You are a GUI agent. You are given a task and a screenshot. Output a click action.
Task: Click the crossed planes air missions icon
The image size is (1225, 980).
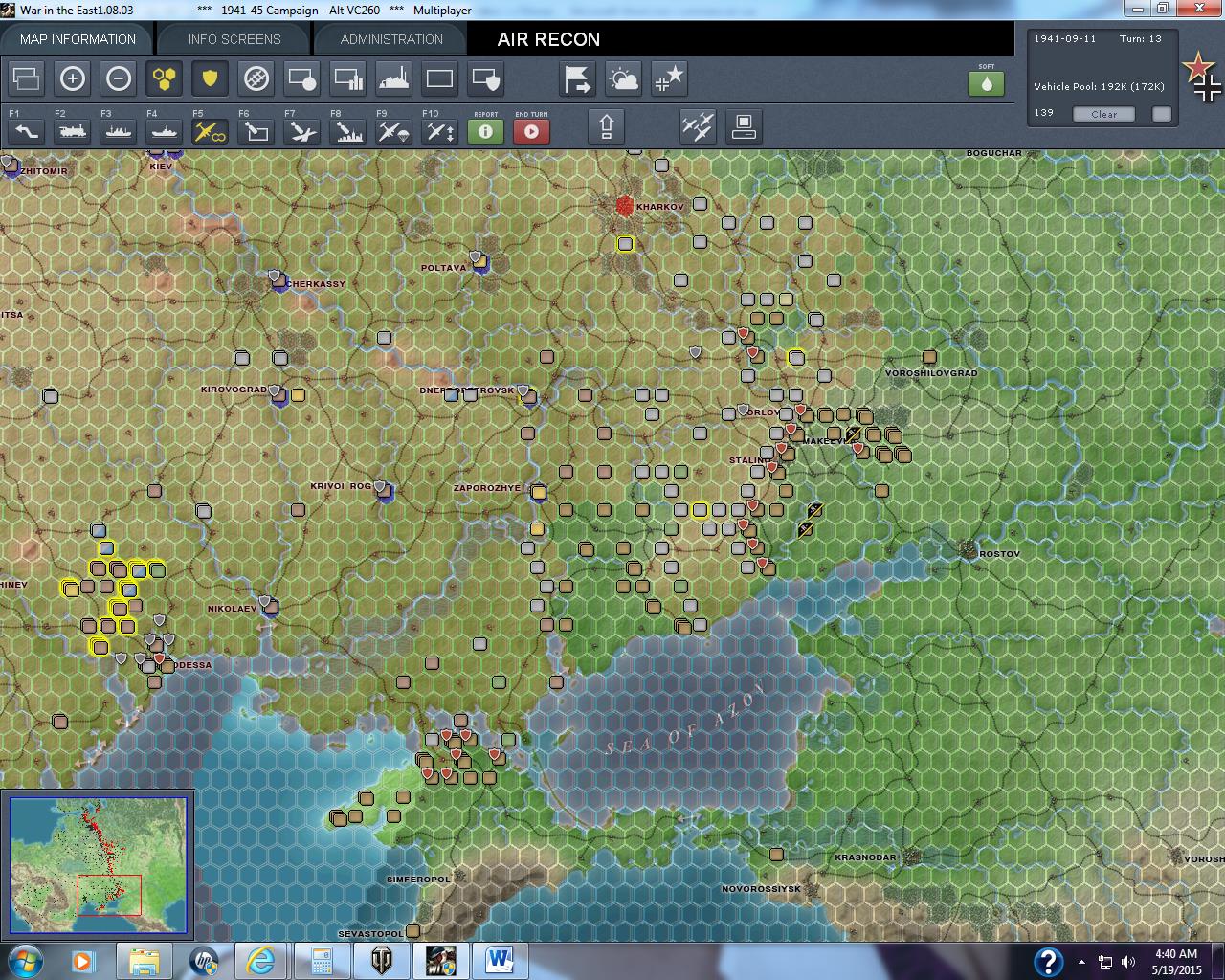point(698,125)
